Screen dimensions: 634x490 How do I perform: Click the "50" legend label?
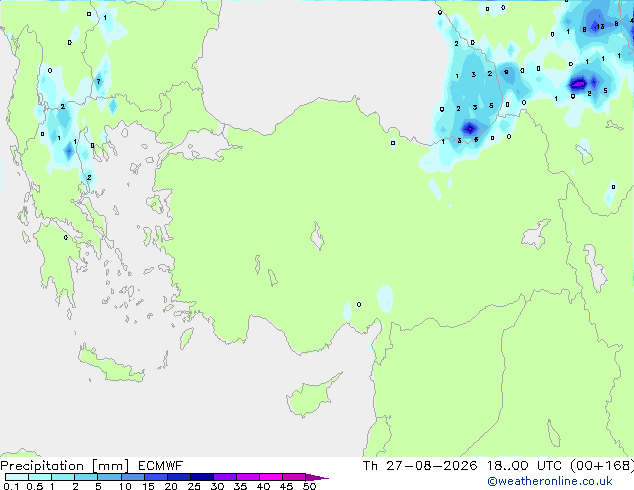coord(309,486)
